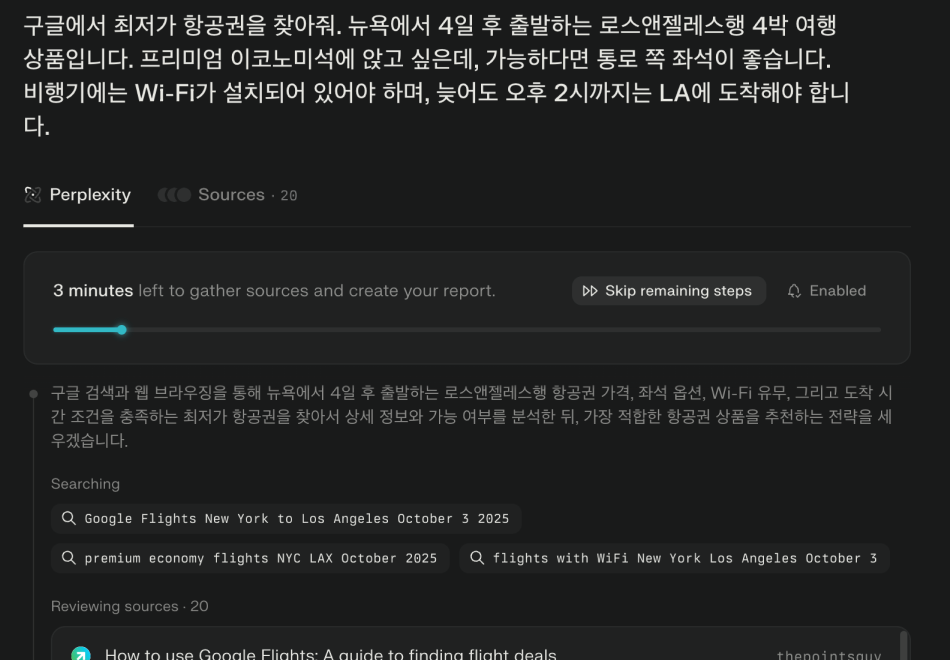This screenshot has height=660, width=950.
Task: Click the progress bar cyan handle
Action: pyautogui.click(x=122, y=330)
